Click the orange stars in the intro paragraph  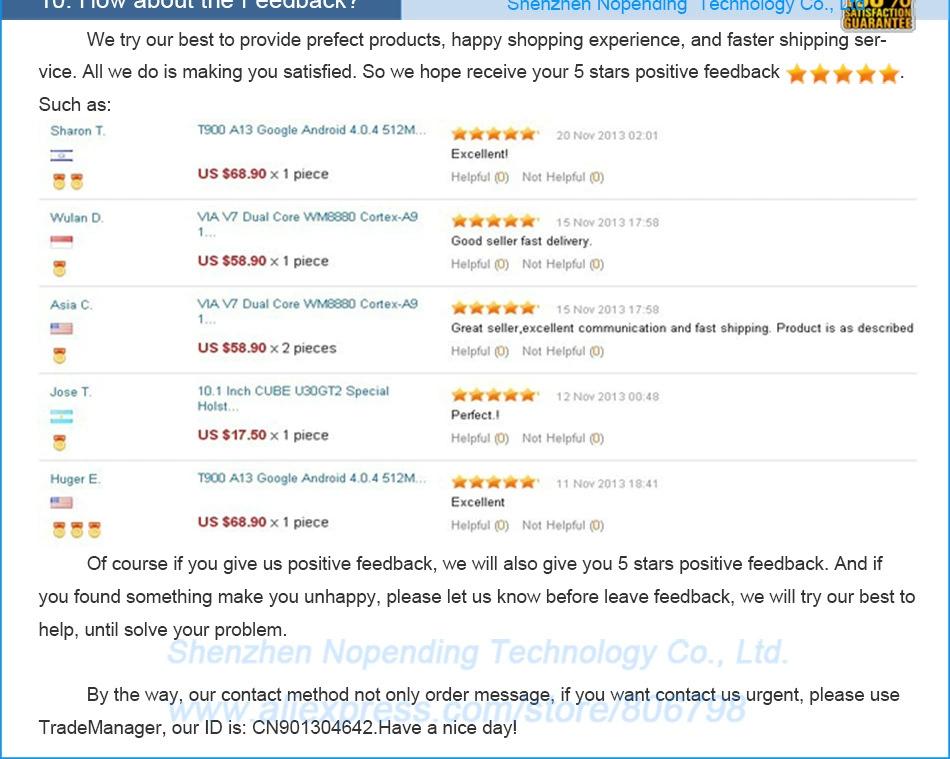843,74
